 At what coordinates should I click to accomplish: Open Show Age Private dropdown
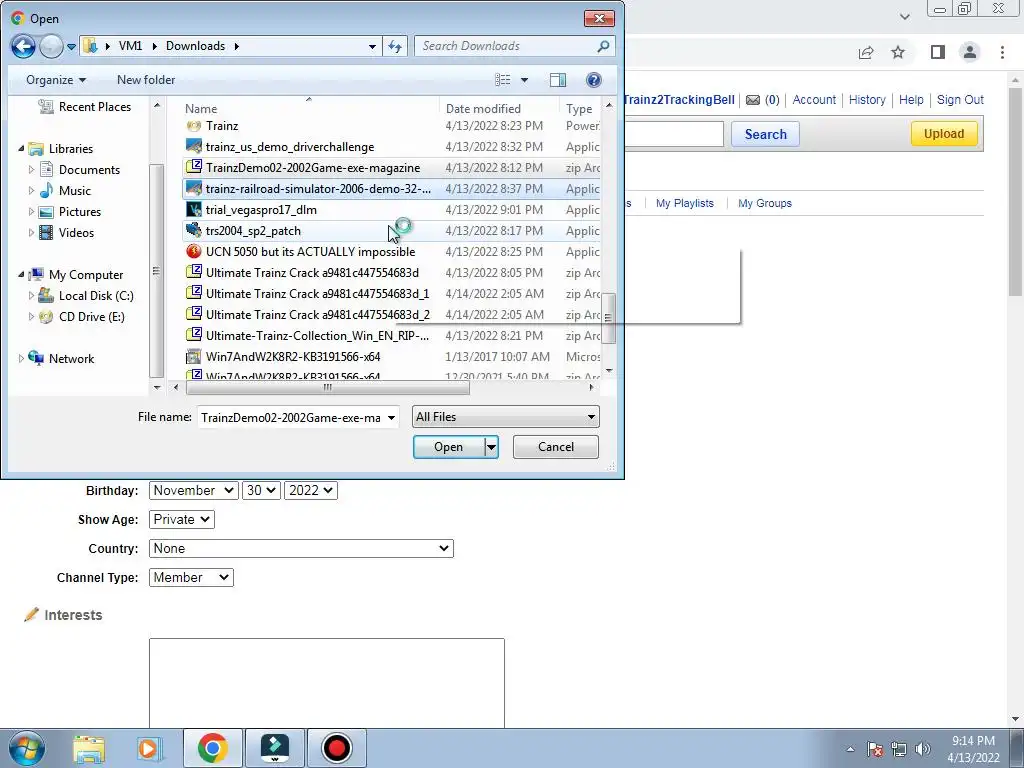182,520
